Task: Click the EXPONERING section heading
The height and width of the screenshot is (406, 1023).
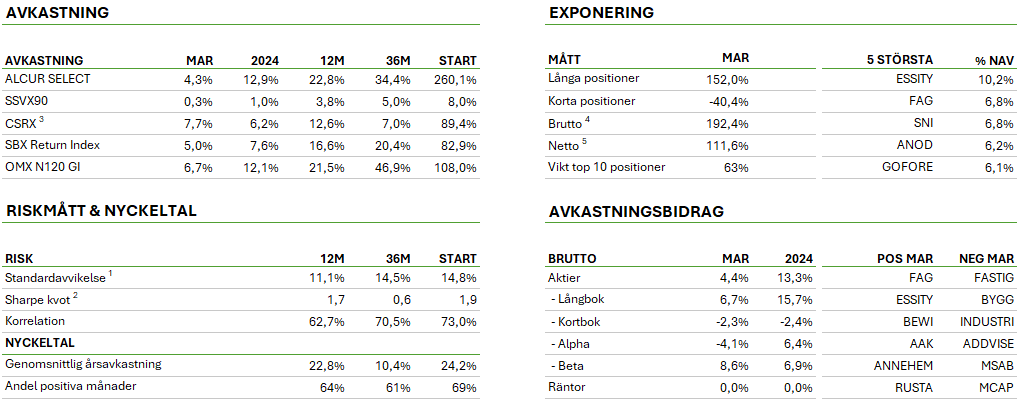Action: pyautogui.click(x=601, y=13)
